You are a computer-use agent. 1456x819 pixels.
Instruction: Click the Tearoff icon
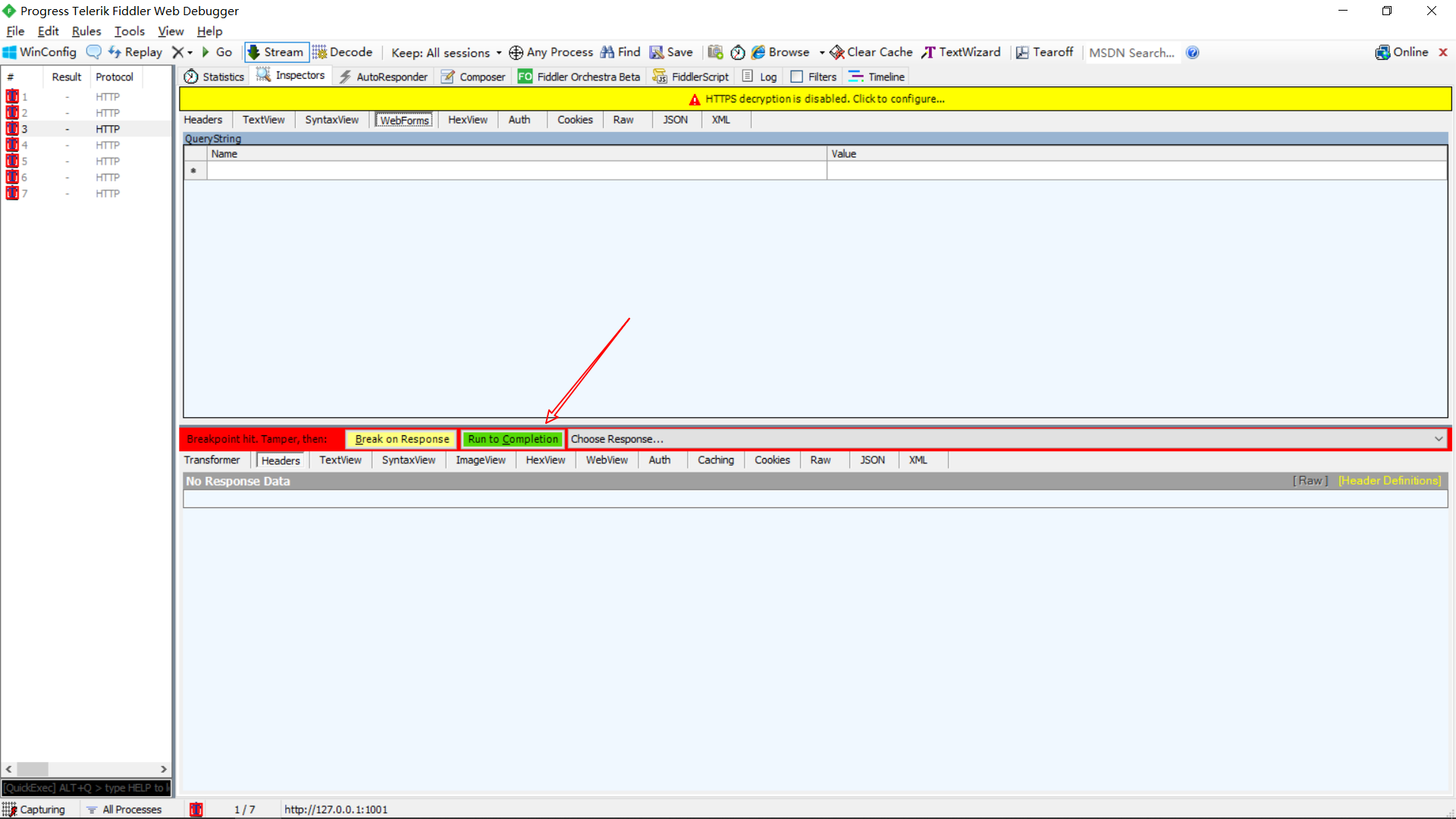pos(1022,52)
